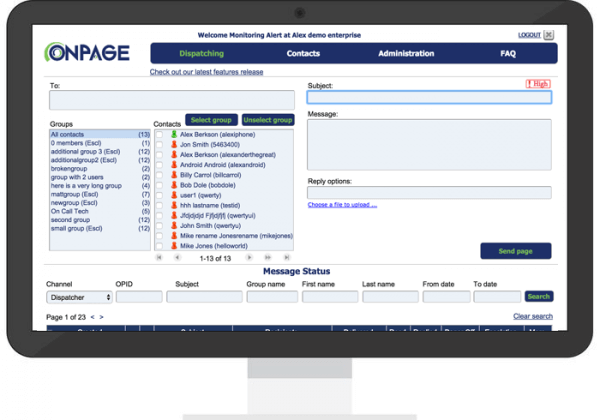Image resolution: width=600 pixels, height=420 pixels.
Task: Open the Administration tab
Action: pos(406,54)
